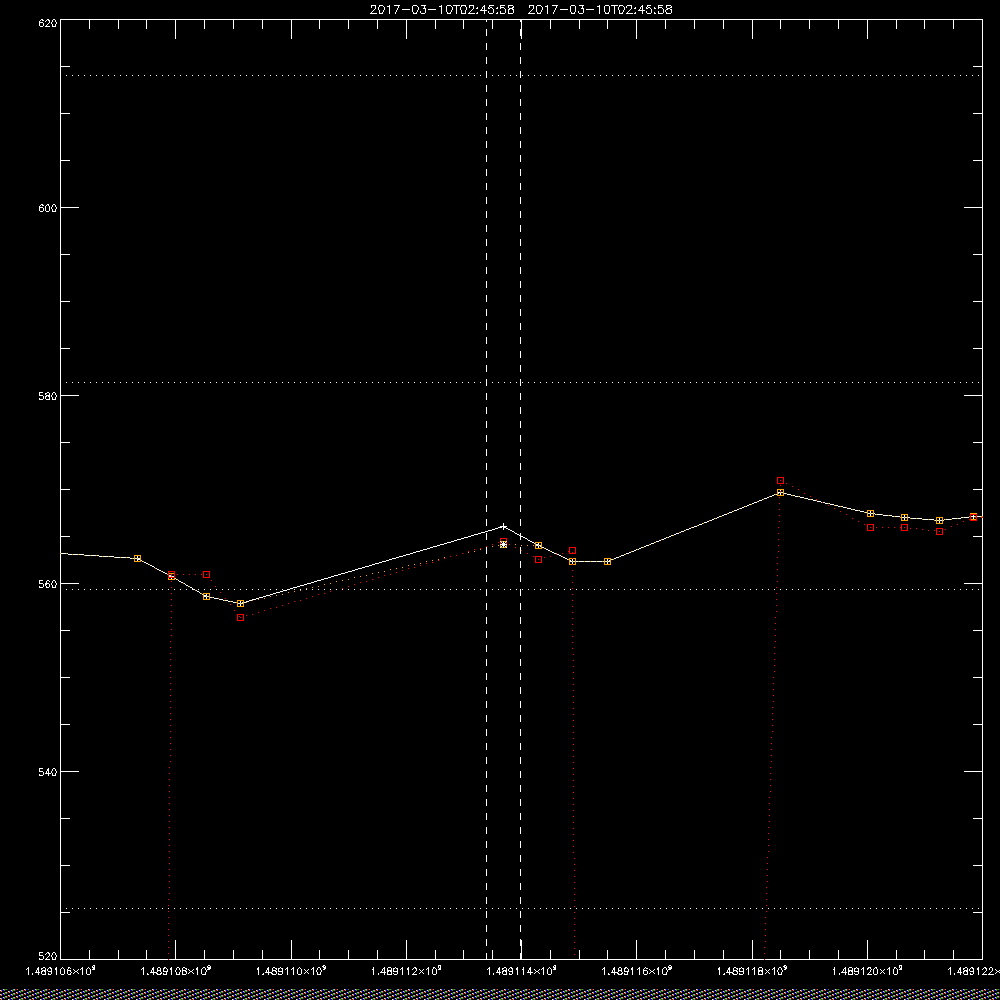Click the 1.489108×10⁹ x-axis label
Screen dimensions: 1000x1000
[176, 971]
